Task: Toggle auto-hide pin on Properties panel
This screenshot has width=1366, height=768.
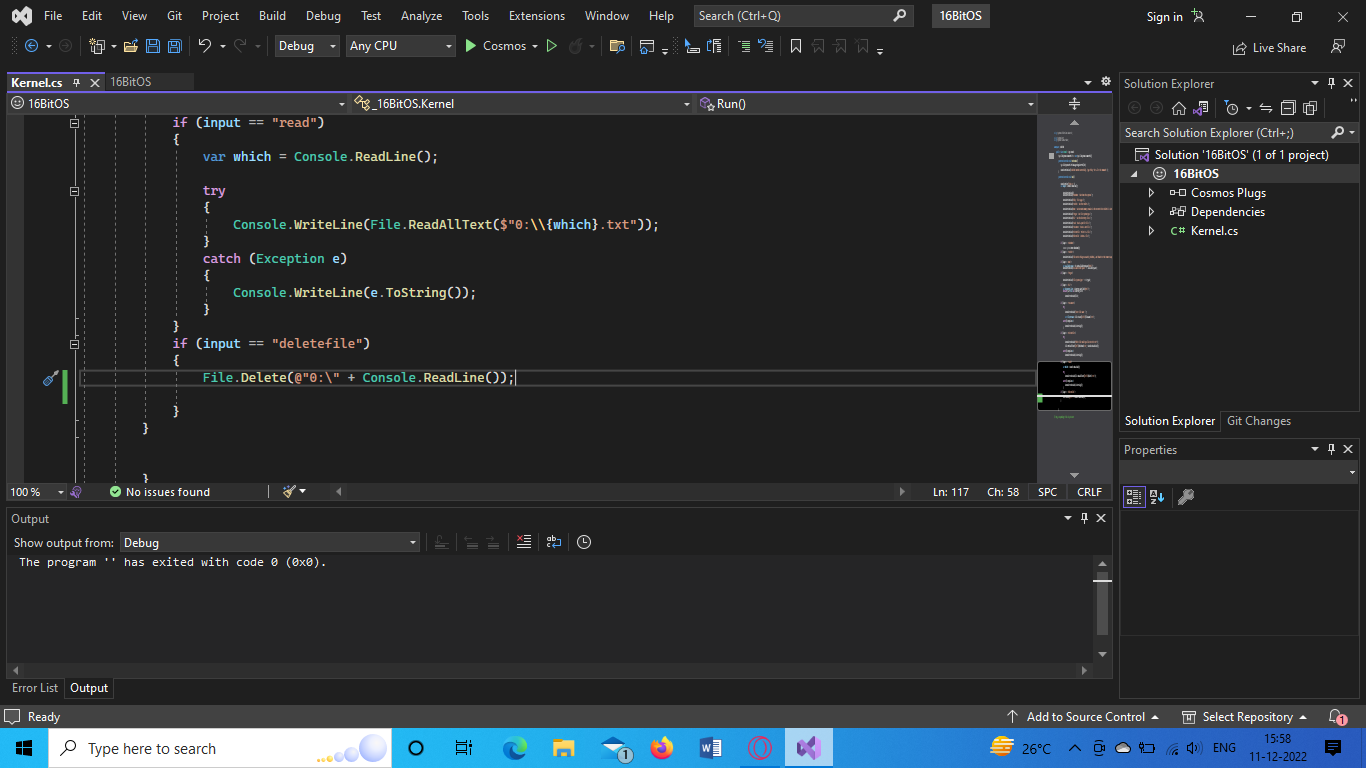Action: (1332, 449)
